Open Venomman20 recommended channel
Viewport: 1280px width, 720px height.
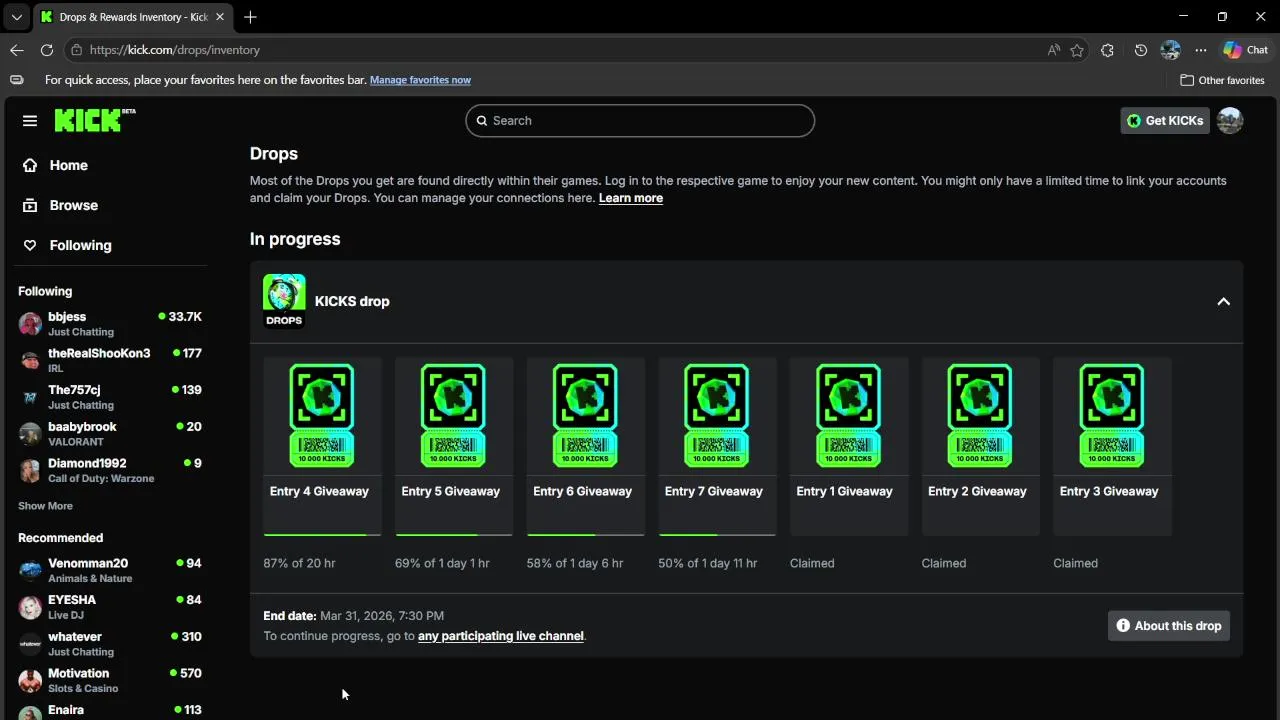[x=110, y=570]
